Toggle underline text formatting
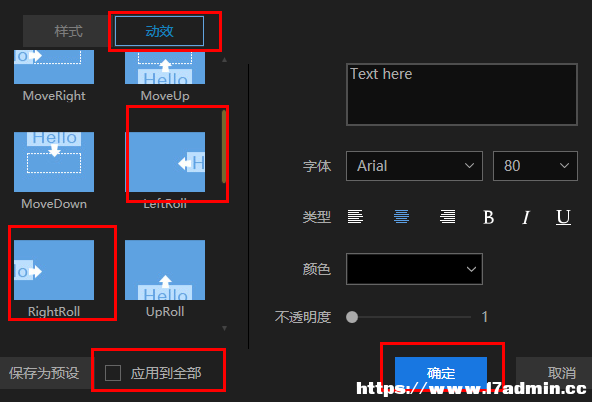This screenshot has height=402, width=592. tap(563, 217)
